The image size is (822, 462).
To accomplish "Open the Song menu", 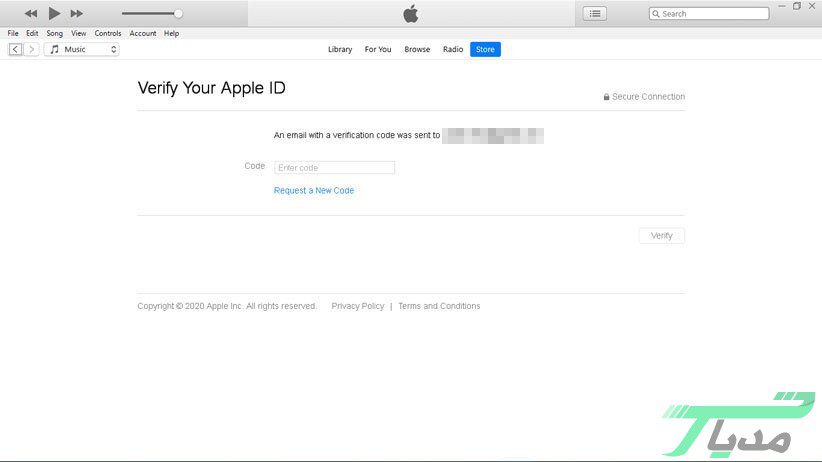I will coord(54,33).
